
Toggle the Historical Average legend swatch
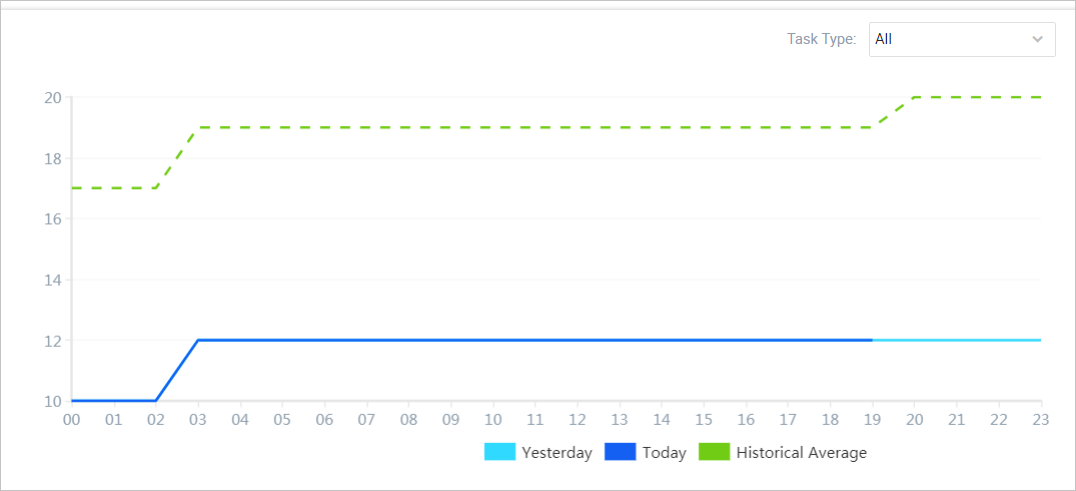(714, 452)
